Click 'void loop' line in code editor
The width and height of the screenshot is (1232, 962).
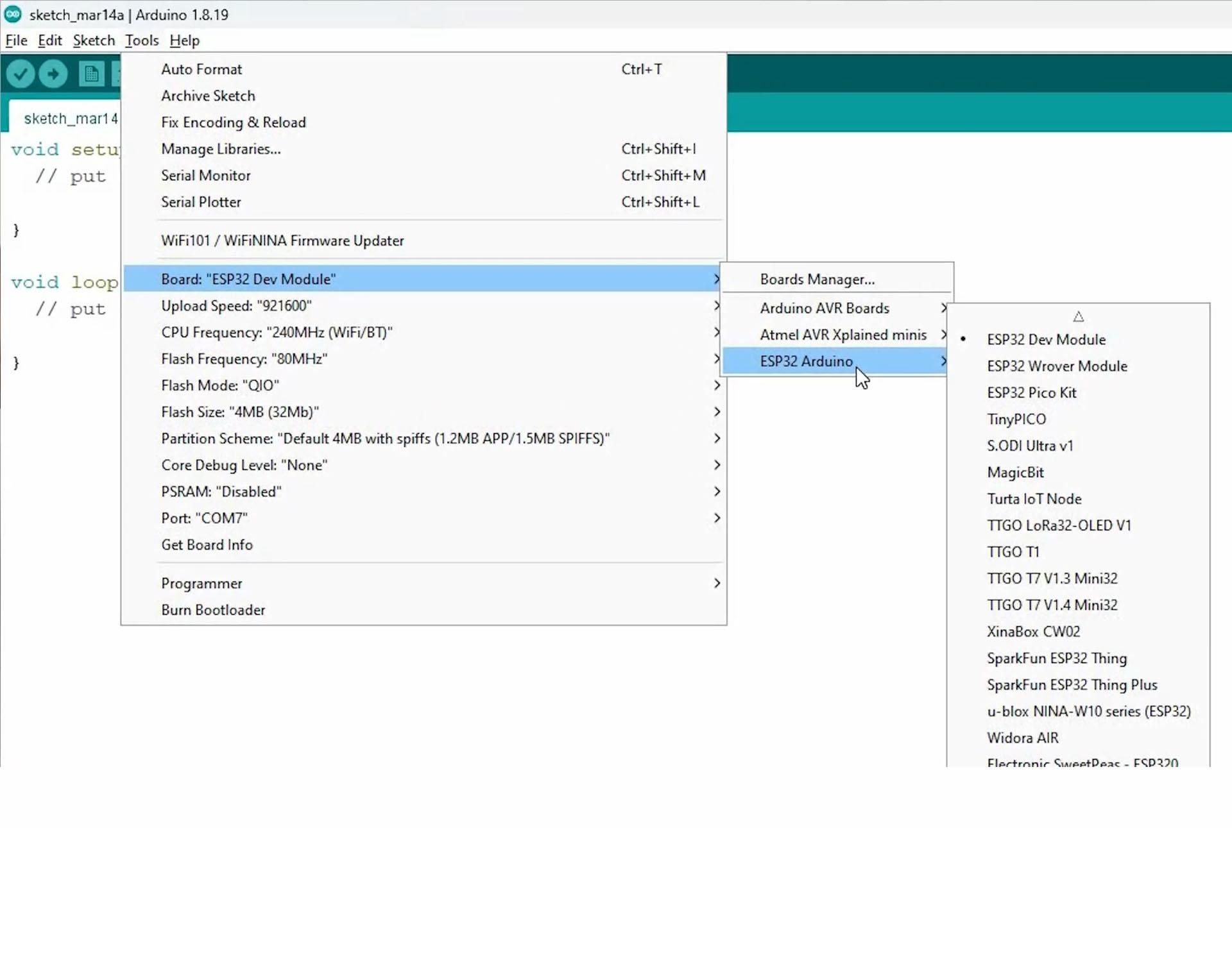point(65,282)
